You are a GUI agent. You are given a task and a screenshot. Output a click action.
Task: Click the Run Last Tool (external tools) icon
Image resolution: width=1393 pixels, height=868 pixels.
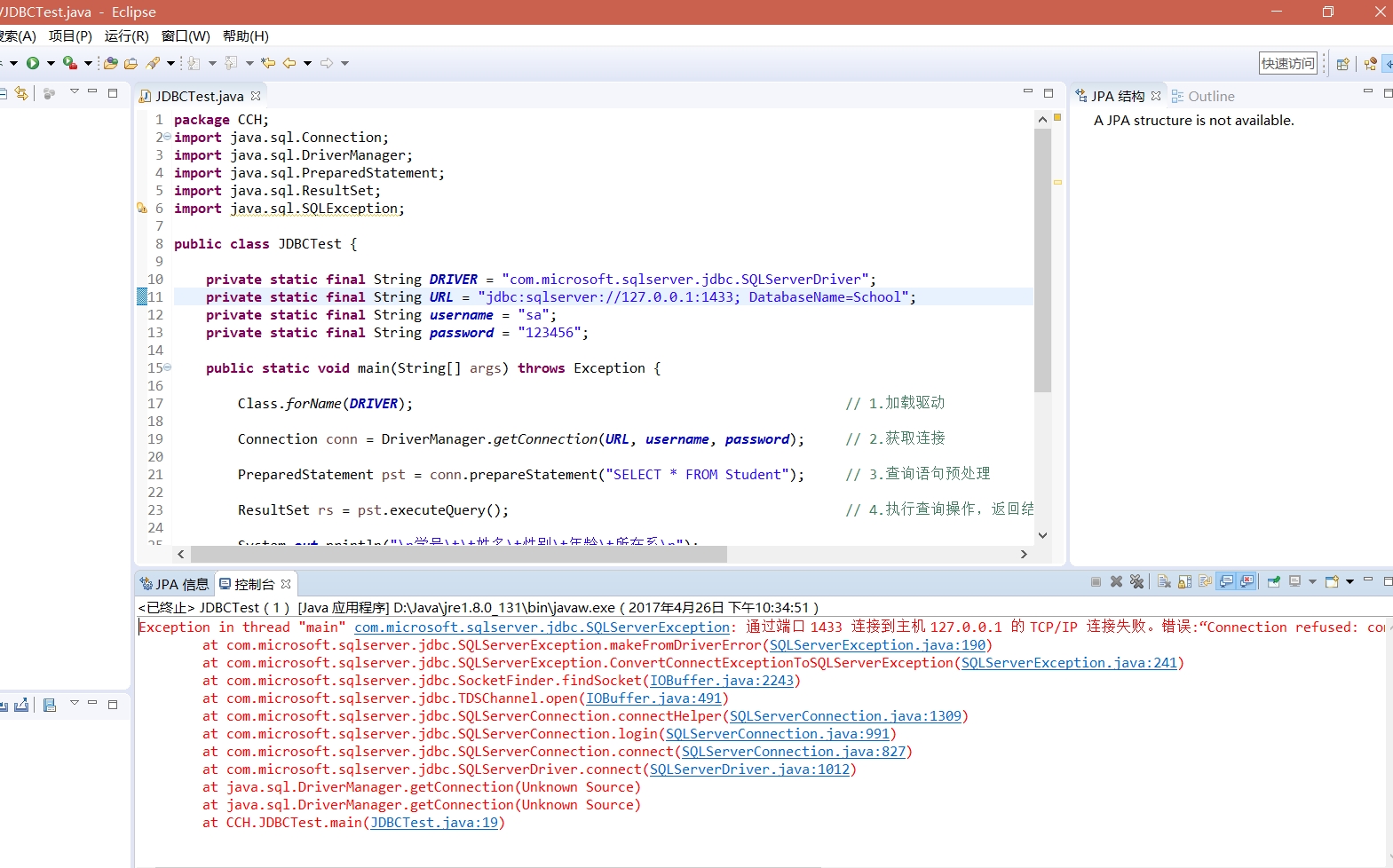pyautogui.click(x=70, y=63)
